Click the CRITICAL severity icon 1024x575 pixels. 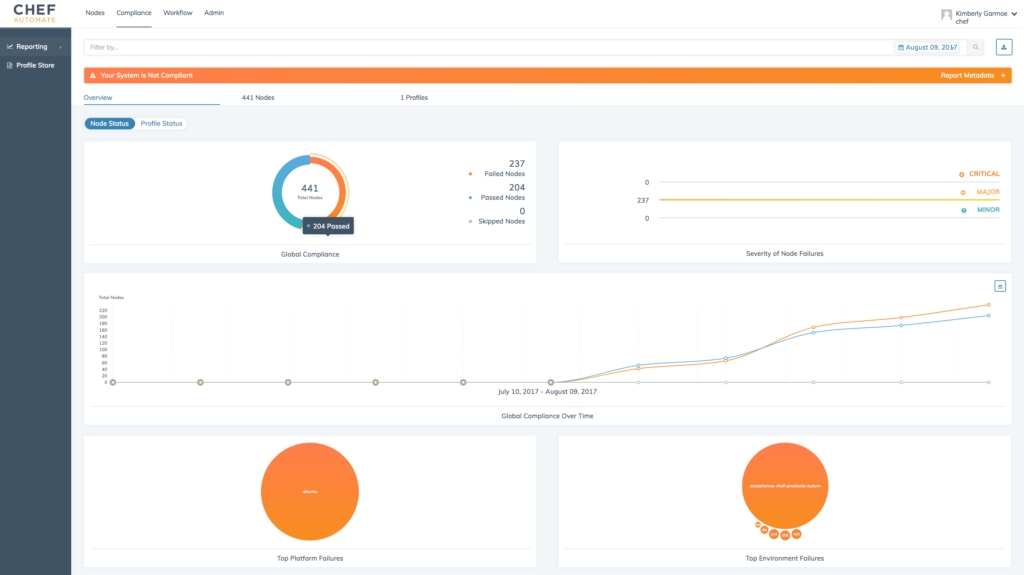click(x=962, y=174)
